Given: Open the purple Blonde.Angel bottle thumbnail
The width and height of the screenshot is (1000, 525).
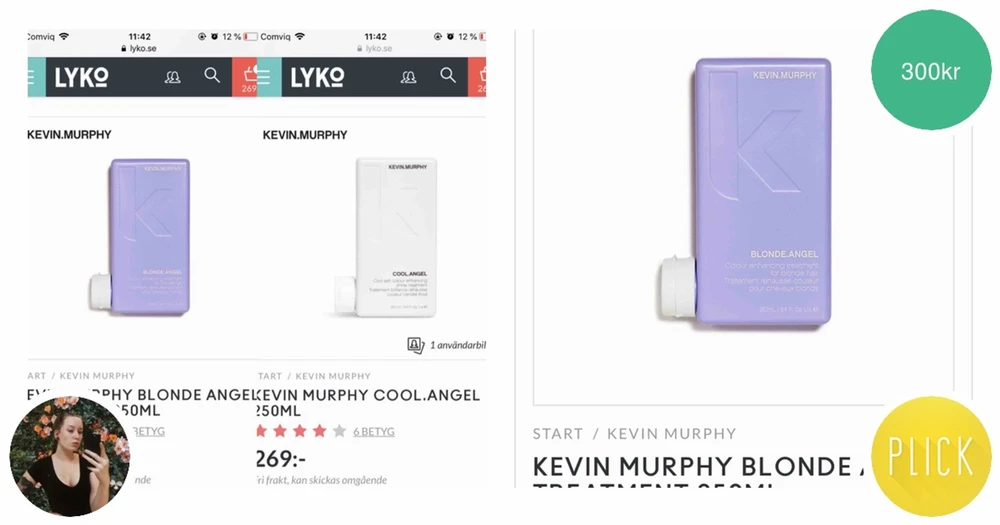Looking at the screenshot, I should [x=141, y=237].
